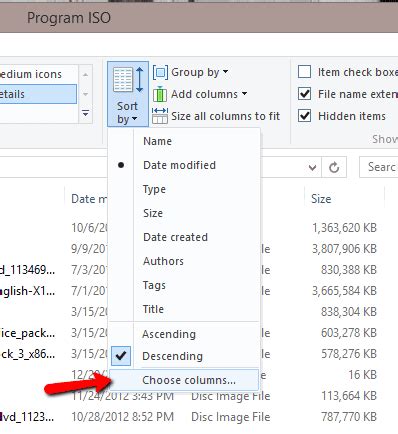Click the Add columns icon

pos(160,94)
